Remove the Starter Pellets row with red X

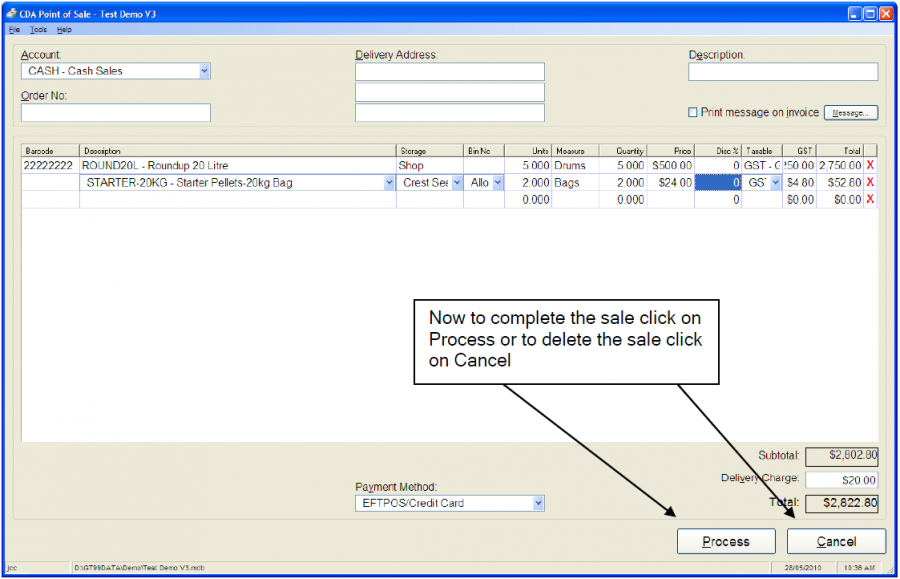coord(869,182)
